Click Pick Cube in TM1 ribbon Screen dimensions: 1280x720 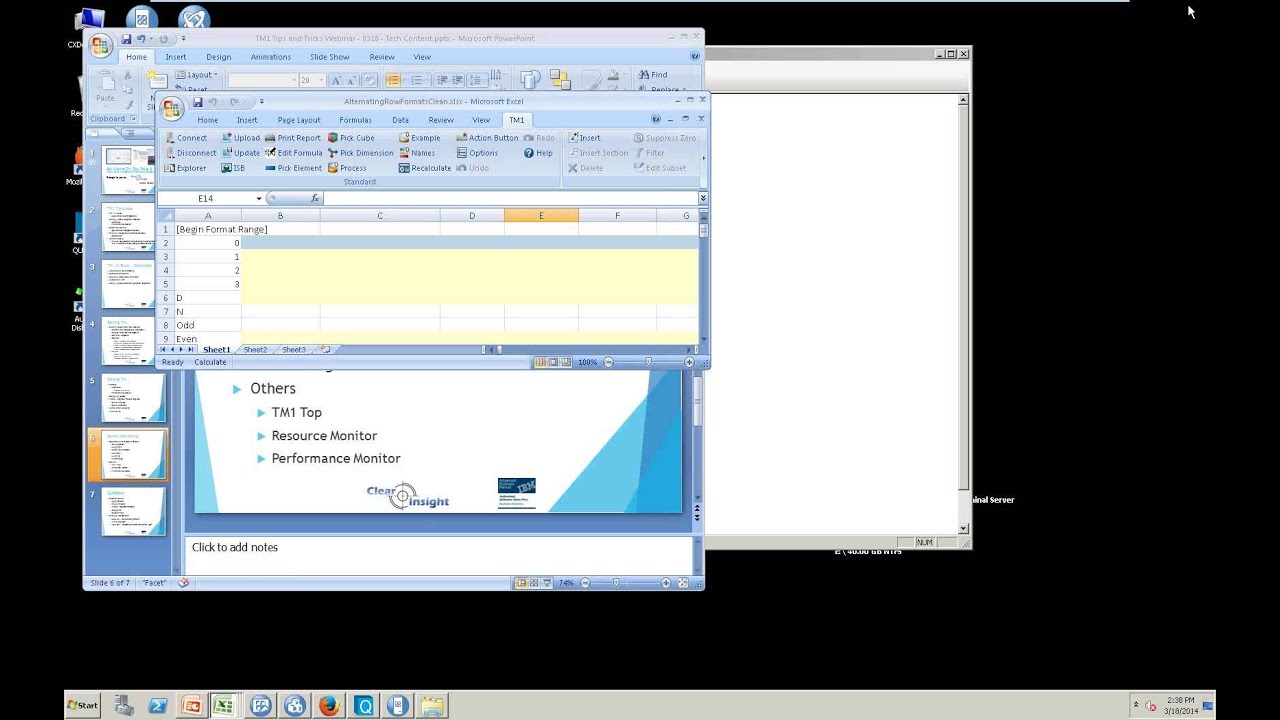[x=351, y=138]
